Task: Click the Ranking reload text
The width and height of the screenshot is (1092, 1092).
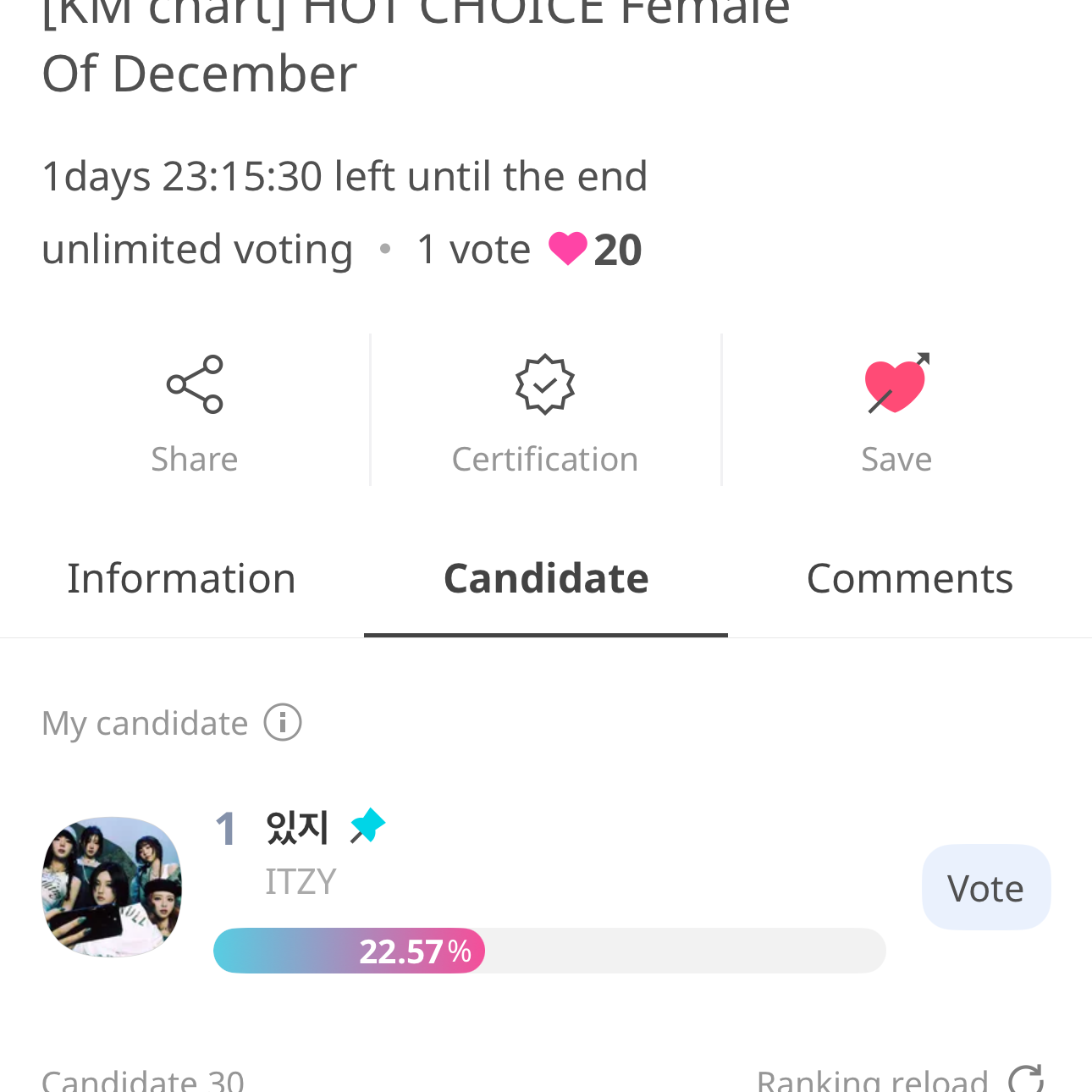Action: point(872,1080)
